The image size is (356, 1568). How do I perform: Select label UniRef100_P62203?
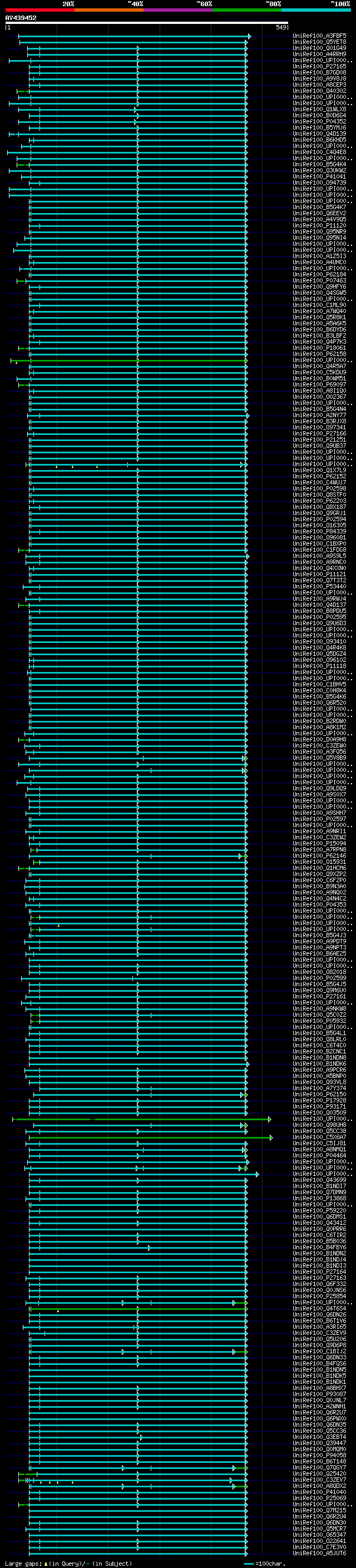click(x=319, y=501)
